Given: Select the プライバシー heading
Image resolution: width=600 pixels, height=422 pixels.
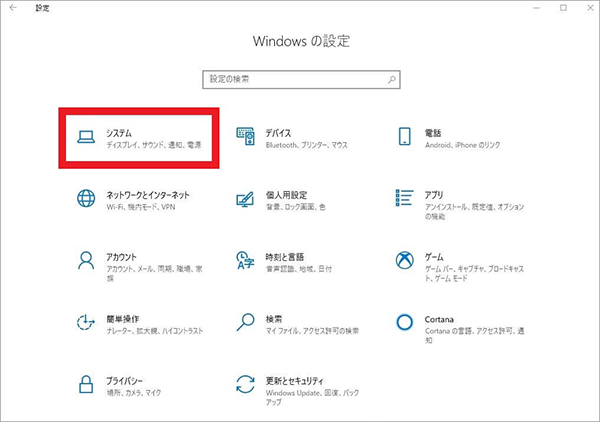Looking at the screenshot, I should point(124,381).
